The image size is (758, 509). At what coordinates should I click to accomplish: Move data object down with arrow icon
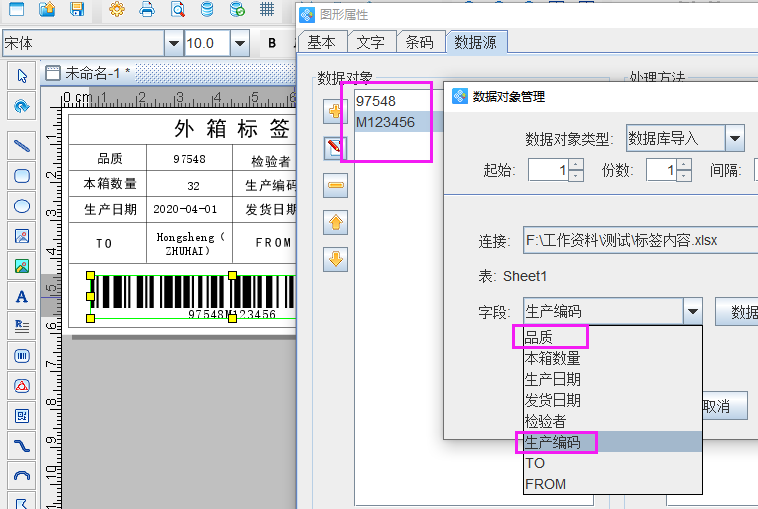coord(335,260)
